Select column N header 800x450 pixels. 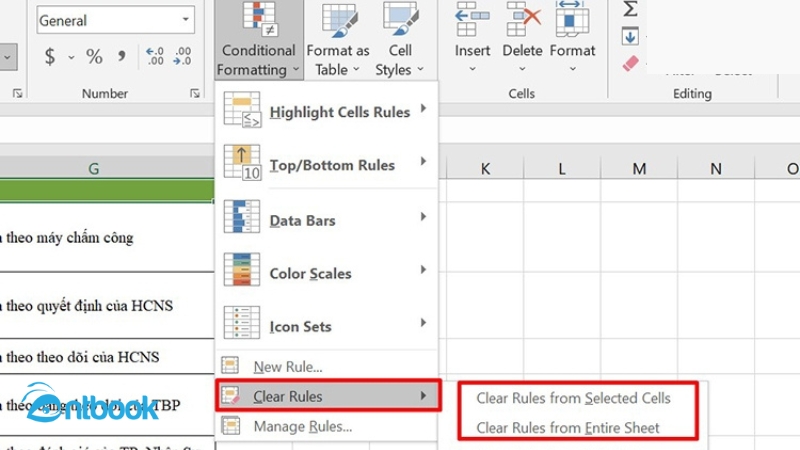716,168
